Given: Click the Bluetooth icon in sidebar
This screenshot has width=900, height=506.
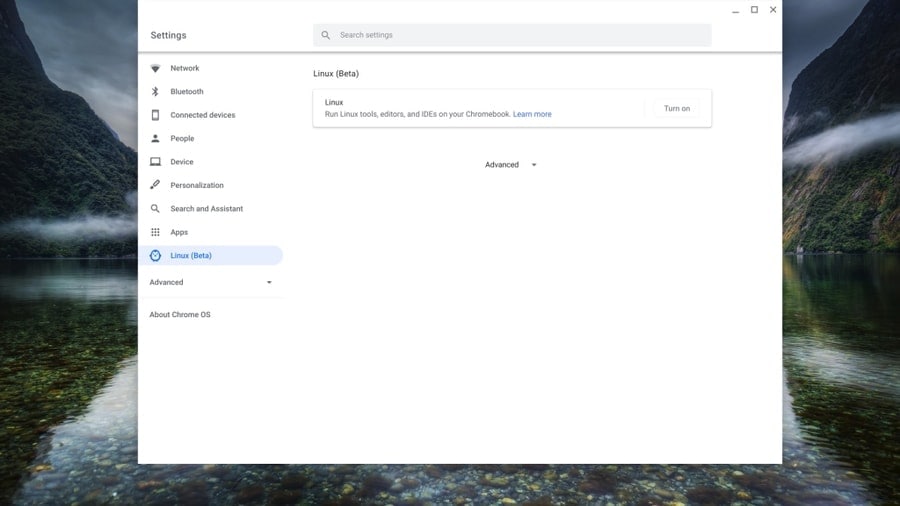Looking at the screenshot, I should pos(155,92).
